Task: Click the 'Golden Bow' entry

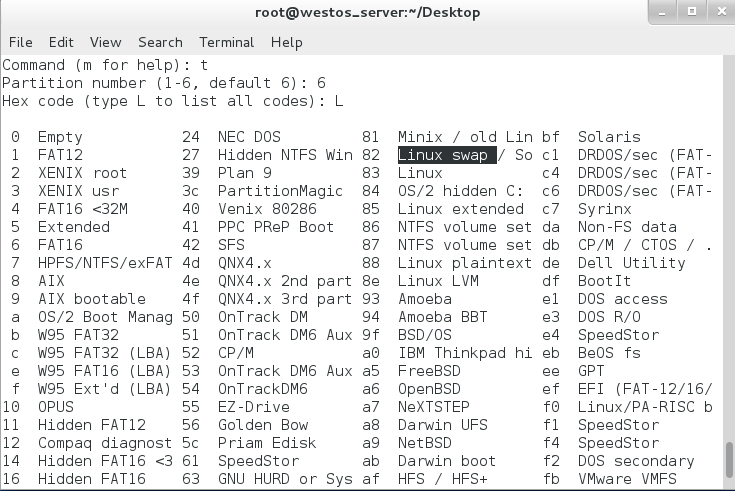Action: tap(263, 425)
